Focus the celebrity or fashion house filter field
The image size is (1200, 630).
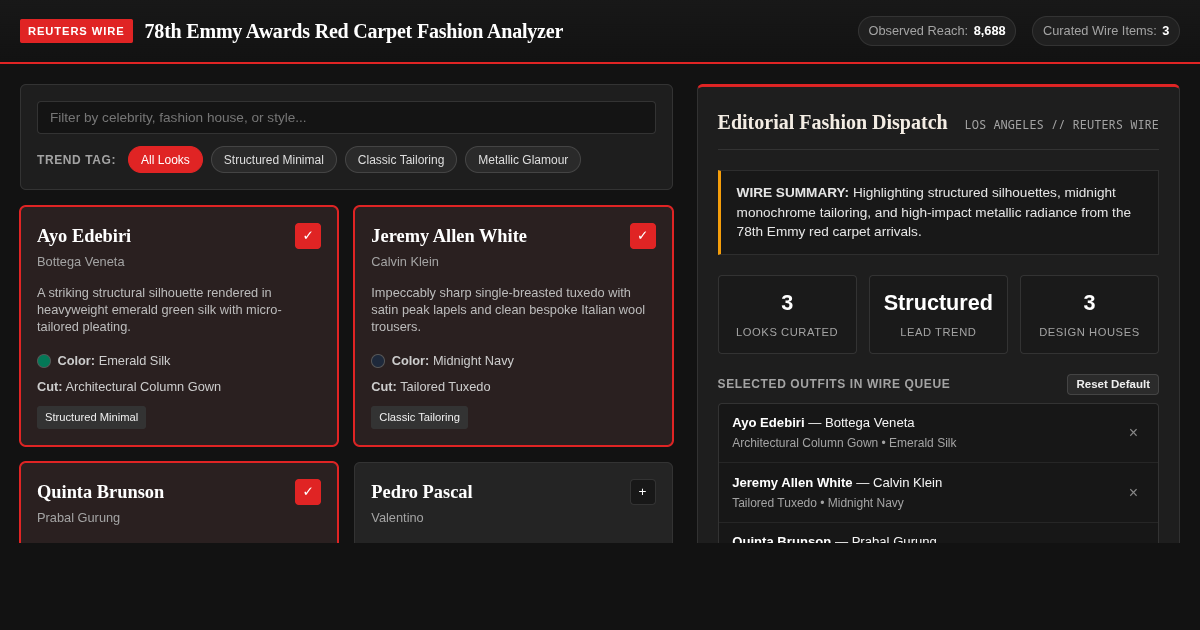tap(346, 117)
